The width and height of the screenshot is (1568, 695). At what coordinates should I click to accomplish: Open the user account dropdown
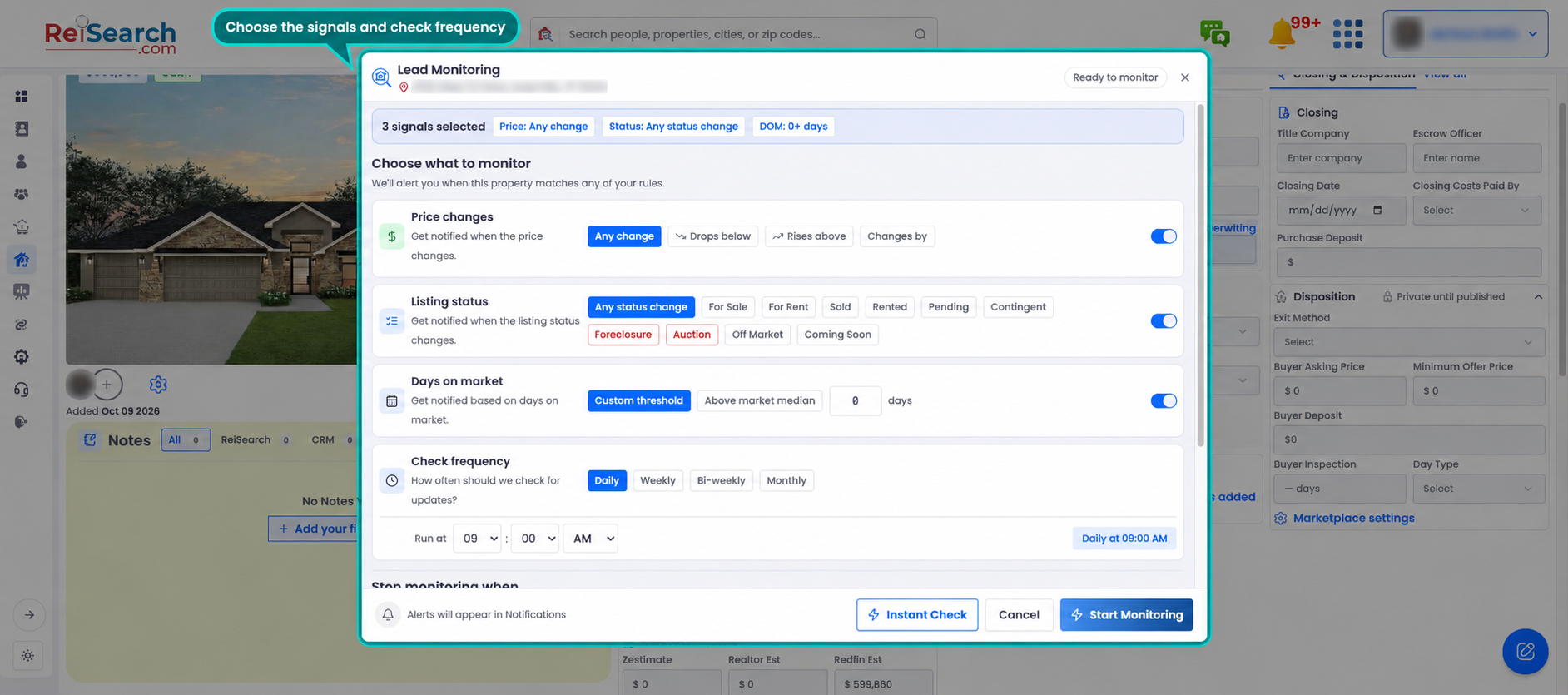pos(1466,34)
